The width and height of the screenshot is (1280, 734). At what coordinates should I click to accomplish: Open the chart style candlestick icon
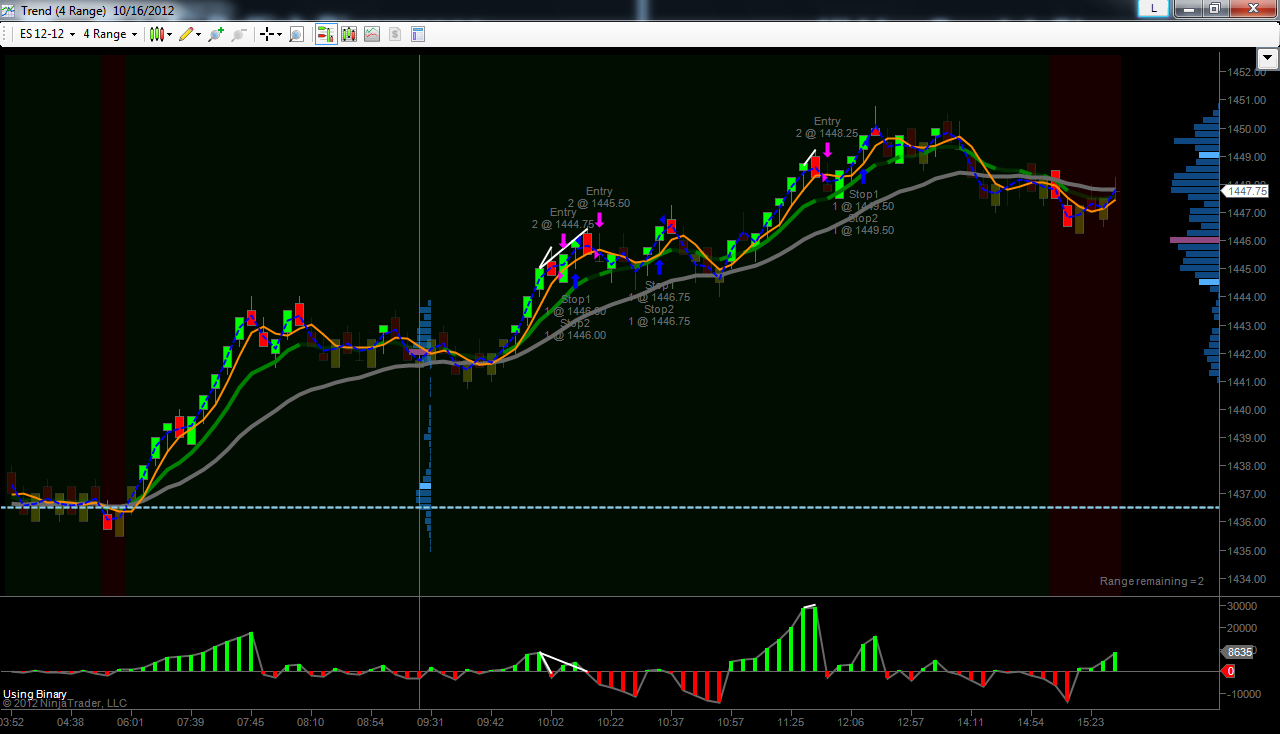157,34
